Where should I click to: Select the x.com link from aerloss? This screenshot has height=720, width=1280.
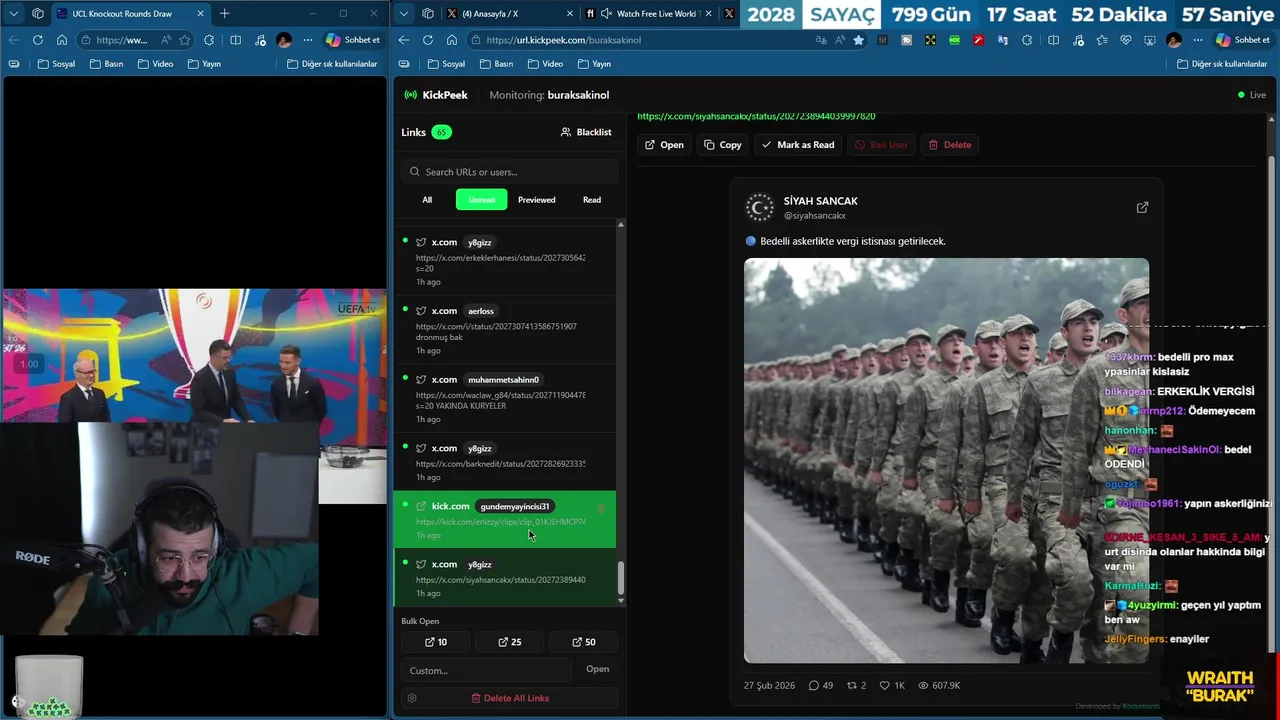[x=505, y=330]
